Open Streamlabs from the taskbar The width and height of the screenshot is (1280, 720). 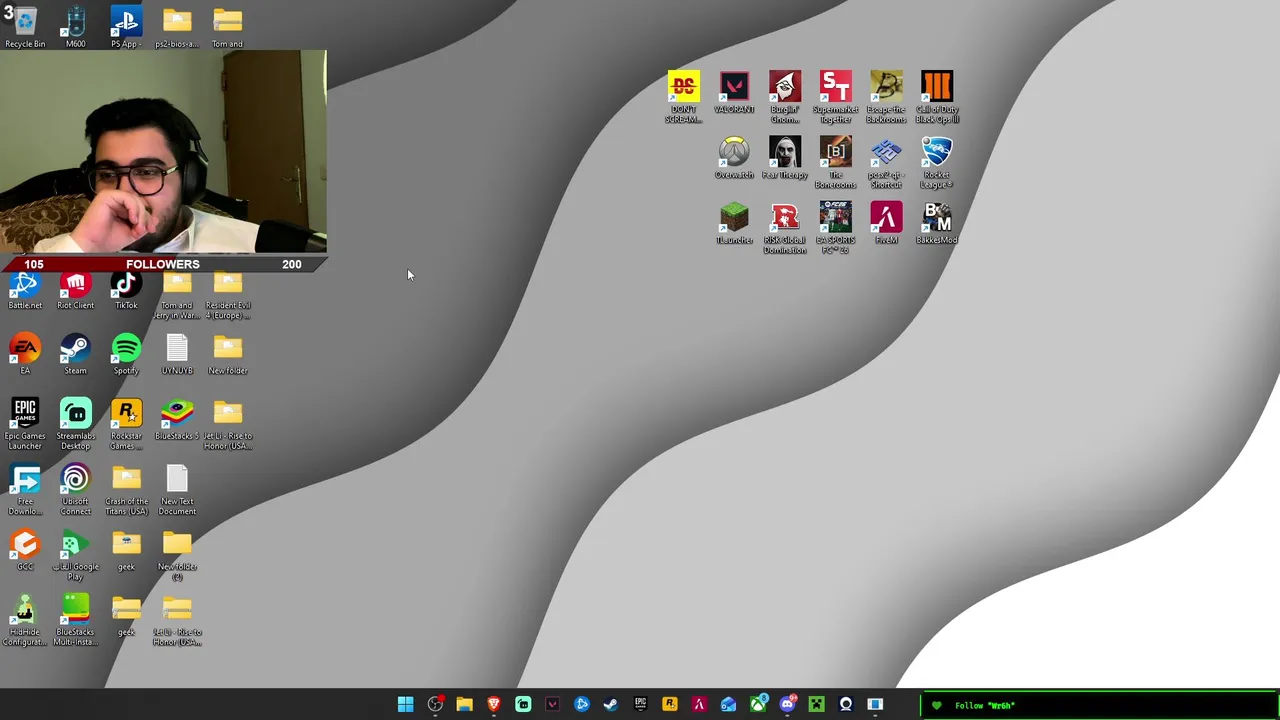click(523, 705)
